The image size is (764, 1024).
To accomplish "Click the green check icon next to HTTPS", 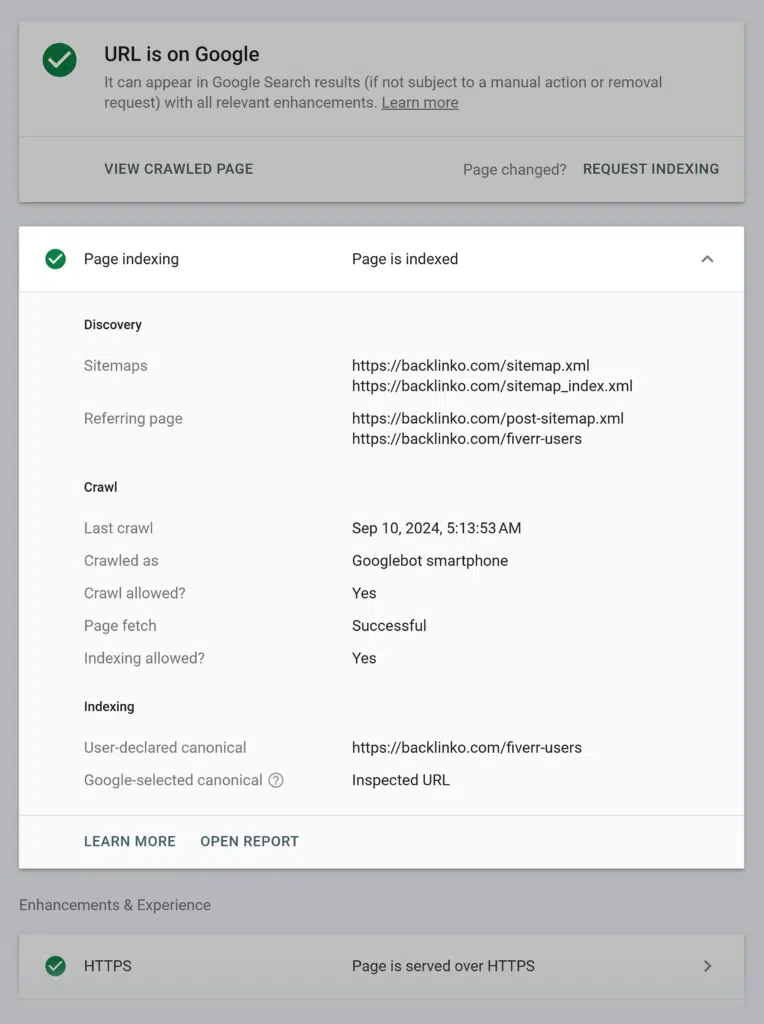I will 56,966.
